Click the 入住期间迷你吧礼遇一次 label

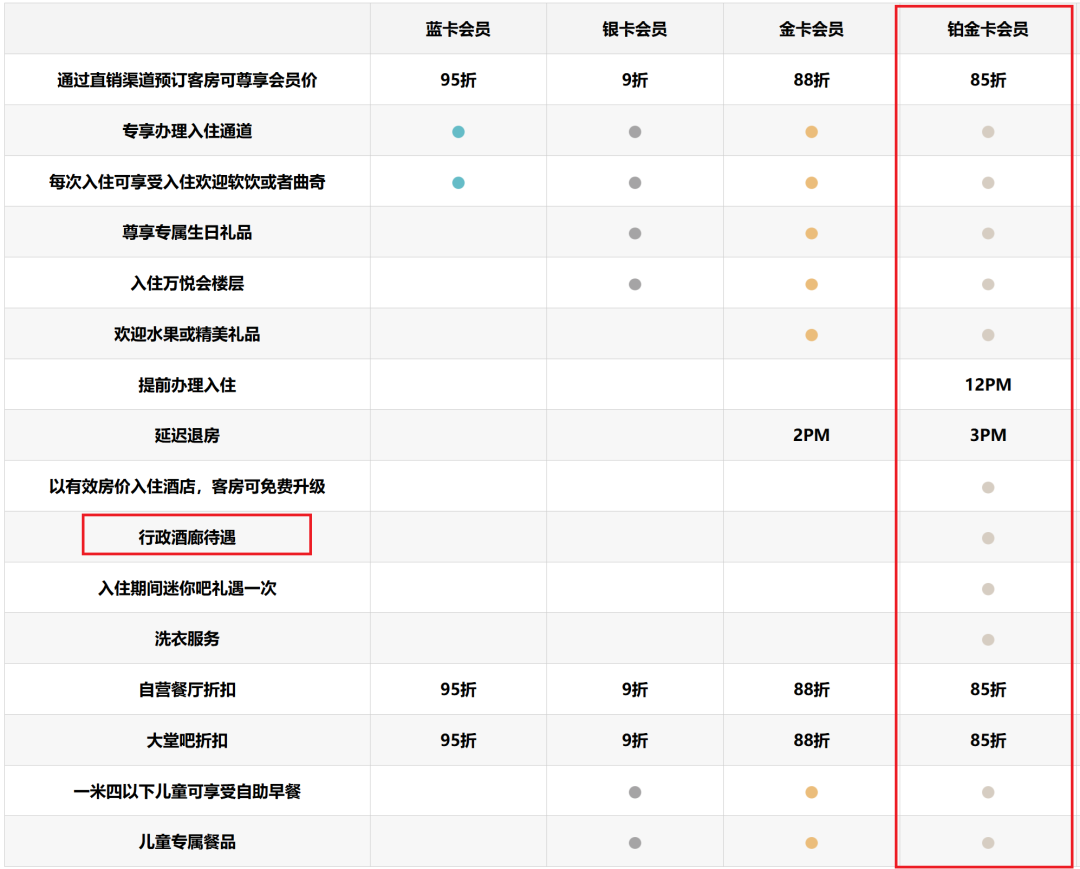coord(187,589)
